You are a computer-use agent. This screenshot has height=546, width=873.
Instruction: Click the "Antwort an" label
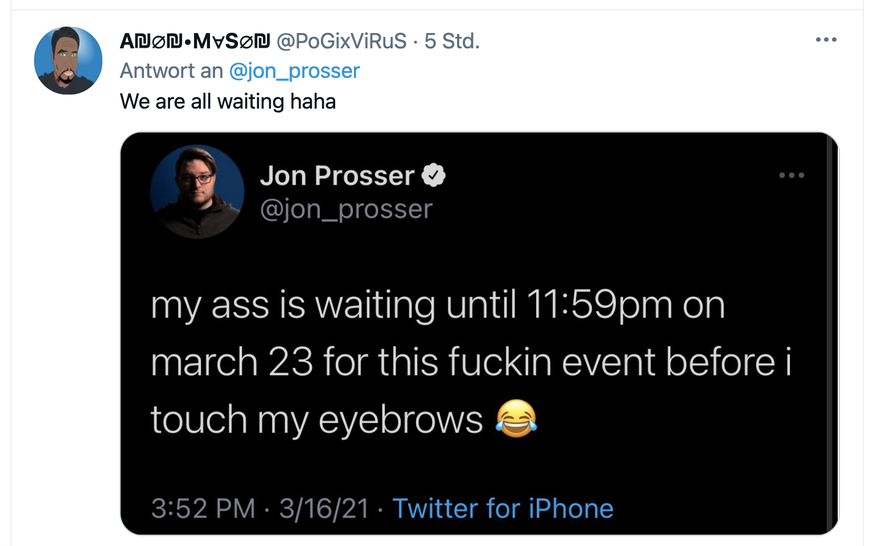[x=171, y=71]
